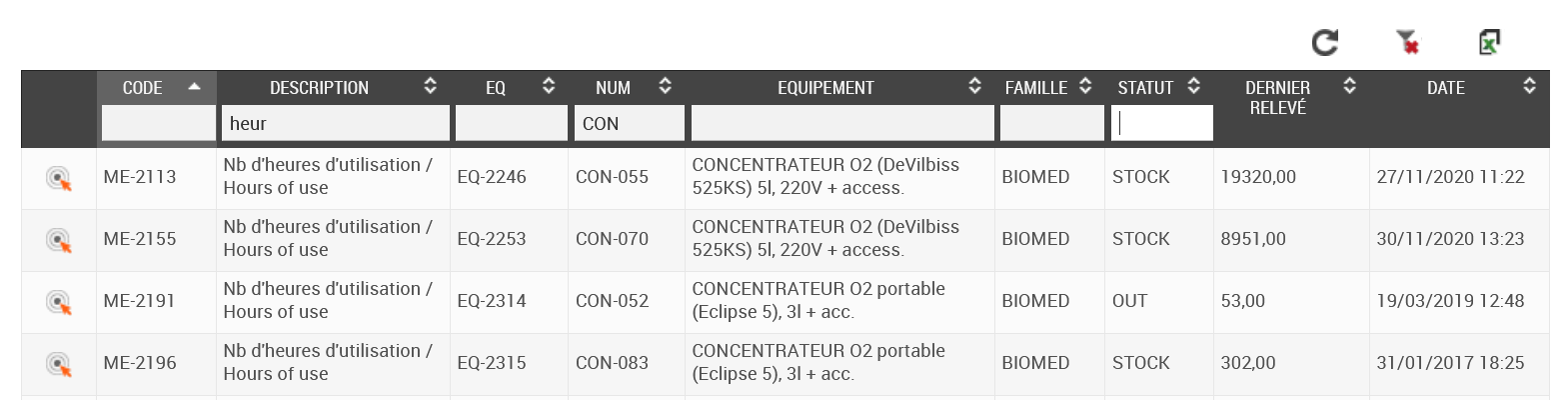The height and width of the screenshot is (400, 1568).
Task: Open row details icon for ME-2113
Action: tap(59, 179)
